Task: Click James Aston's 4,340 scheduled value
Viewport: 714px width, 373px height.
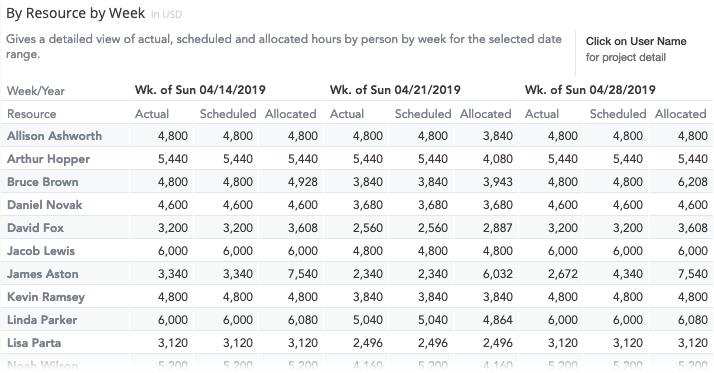Action: [x=627, y=274]
